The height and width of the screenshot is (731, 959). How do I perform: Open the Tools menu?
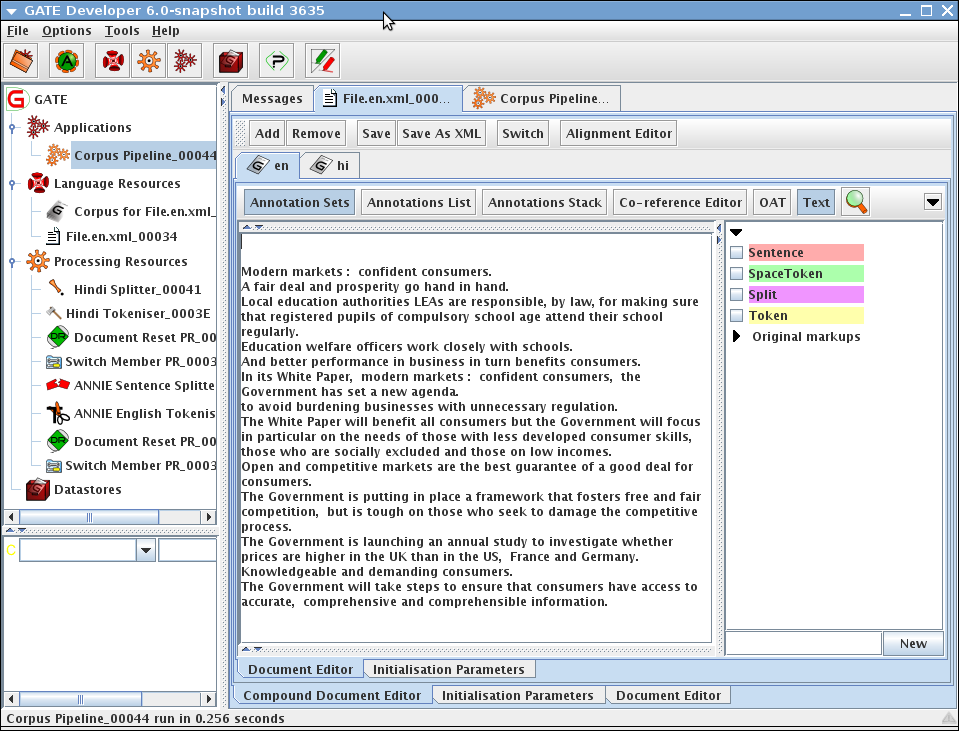(122, 31)
